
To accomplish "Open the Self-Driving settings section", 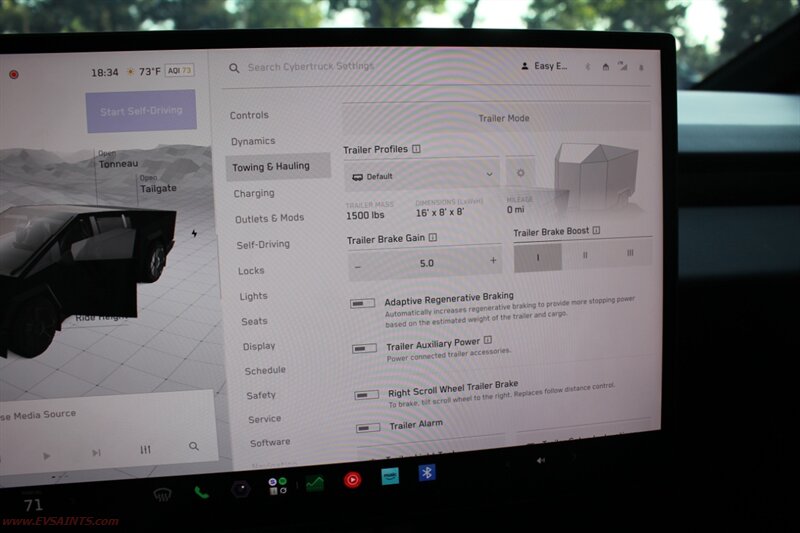I will point(263,244).
